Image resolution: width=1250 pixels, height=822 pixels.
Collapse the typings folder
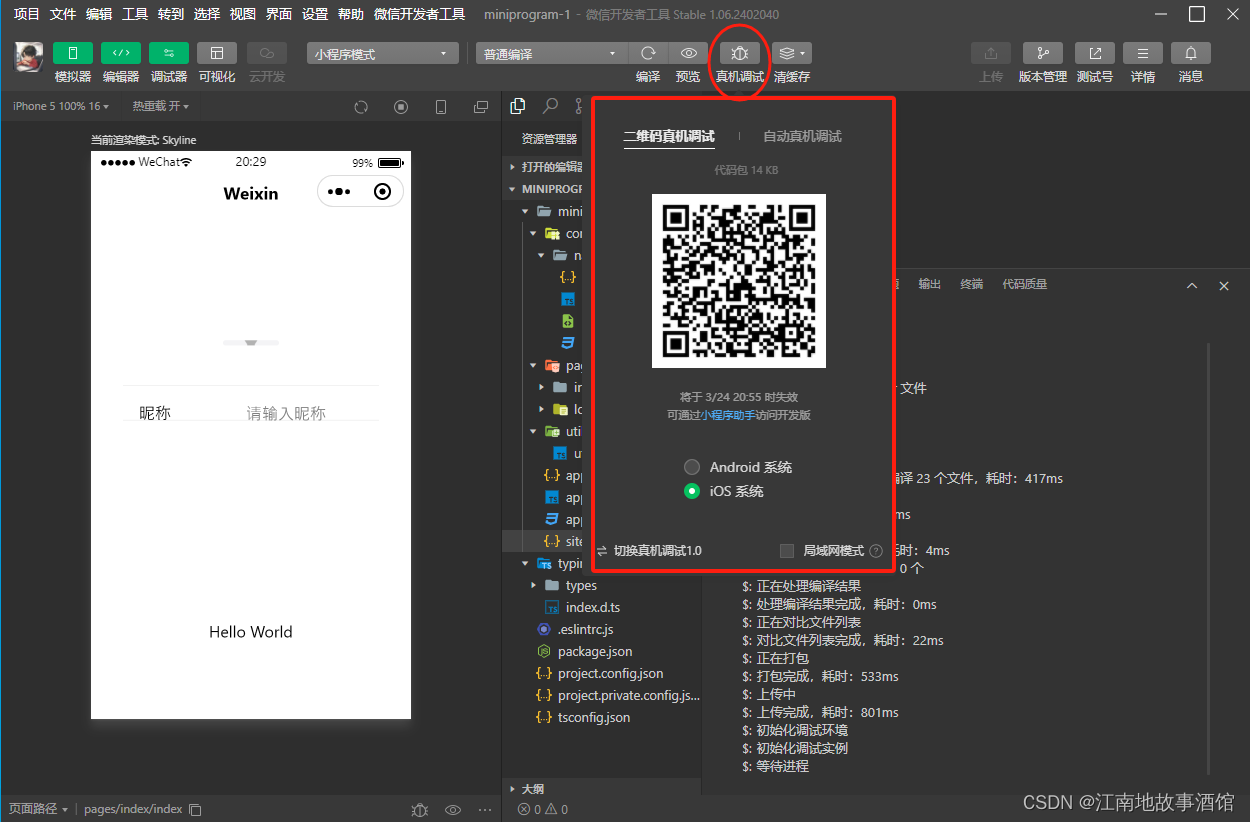click(527, 563)
